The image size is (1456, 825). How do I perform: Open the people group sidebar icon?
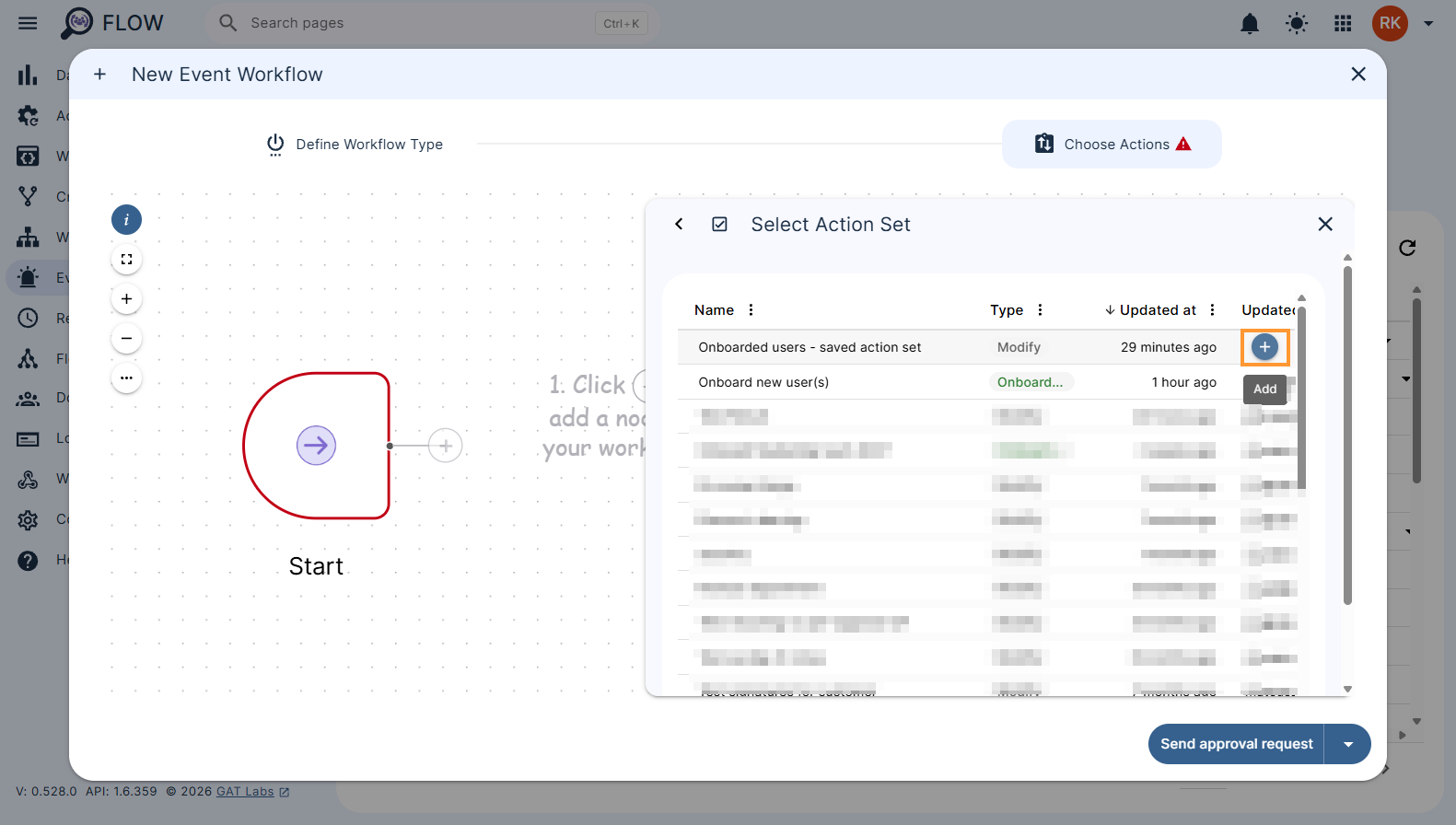coord(28,398)
